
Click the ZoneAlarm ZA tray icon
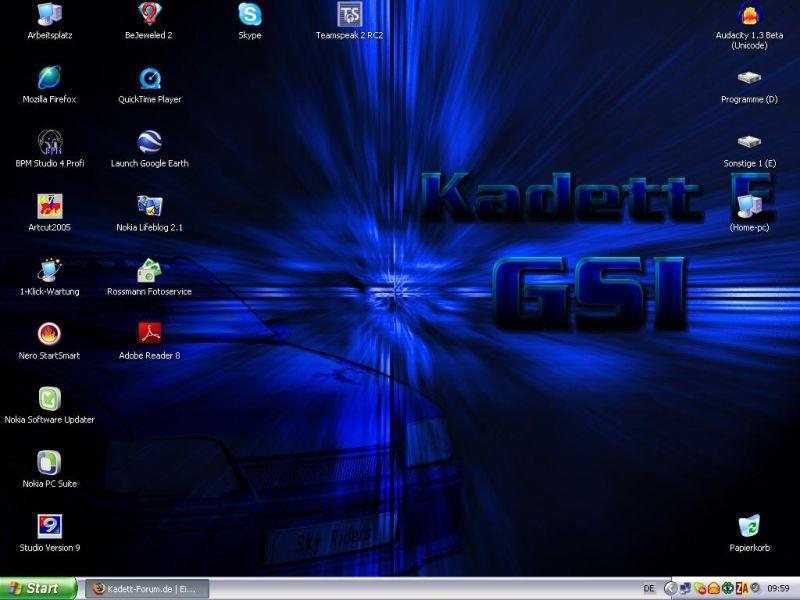tap(742, 589)
